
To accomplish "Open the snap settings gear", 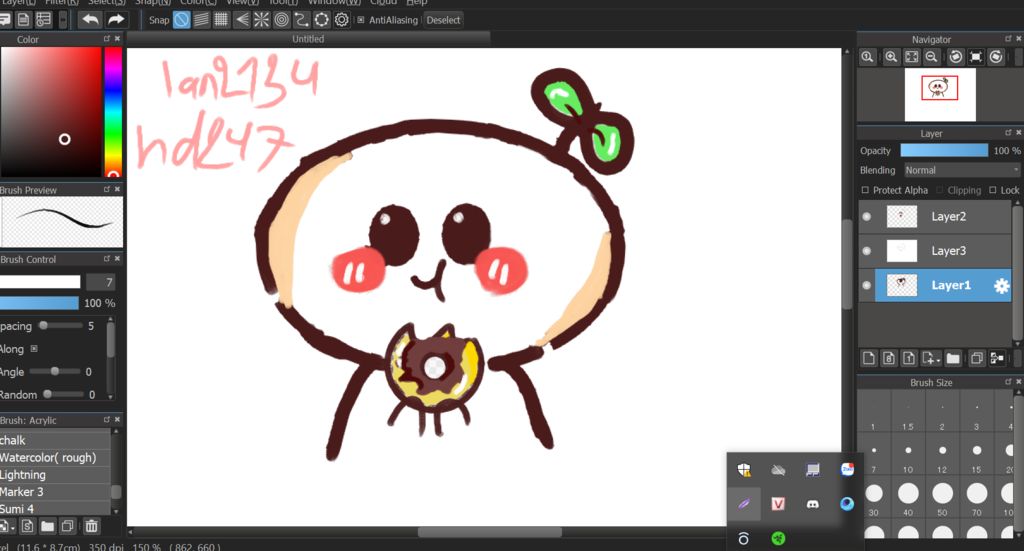I will point(342,20).
